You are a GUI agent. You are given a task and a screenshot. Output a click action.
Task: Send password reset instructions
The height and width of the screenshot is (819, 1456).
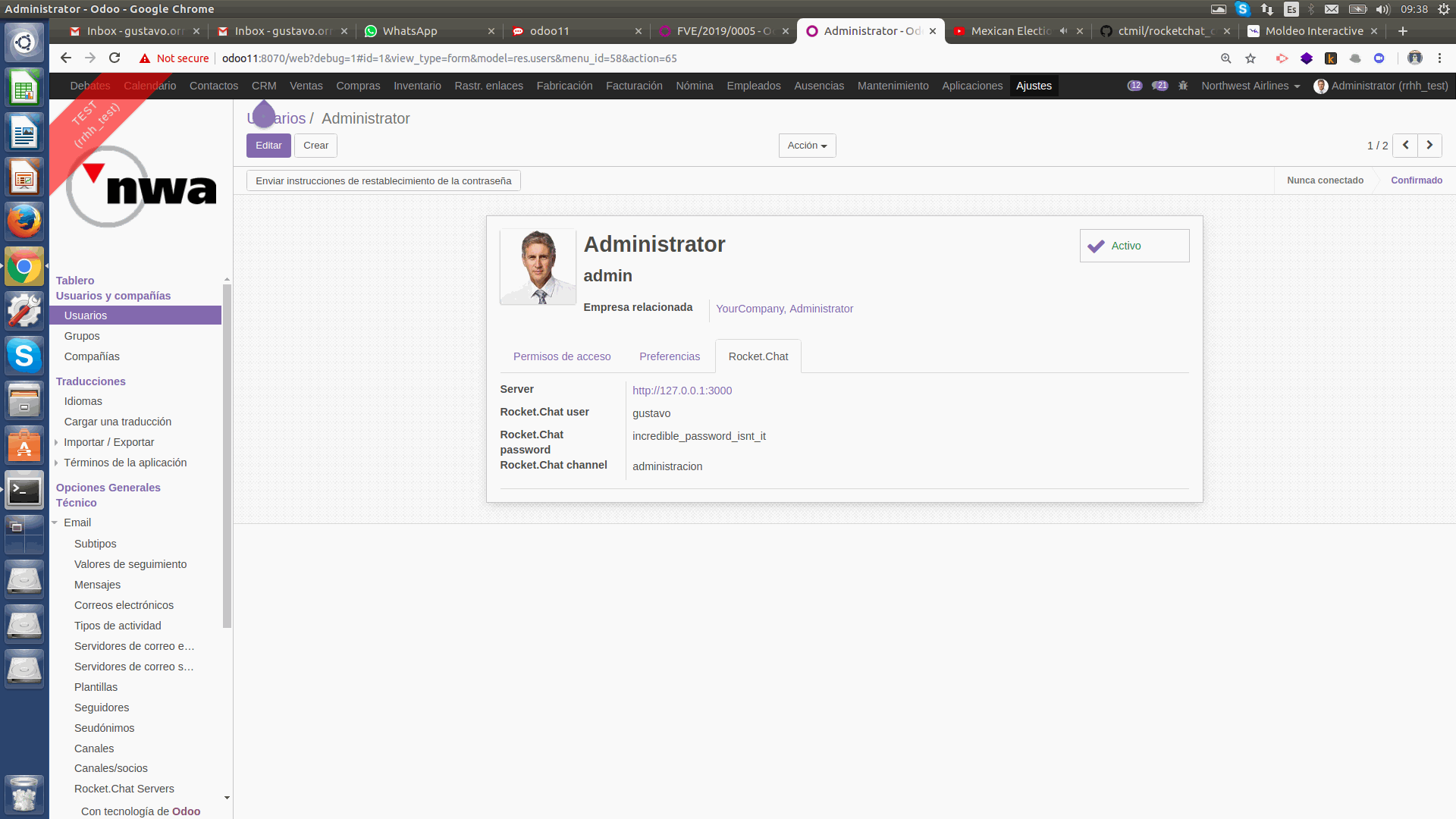[383, 180]
